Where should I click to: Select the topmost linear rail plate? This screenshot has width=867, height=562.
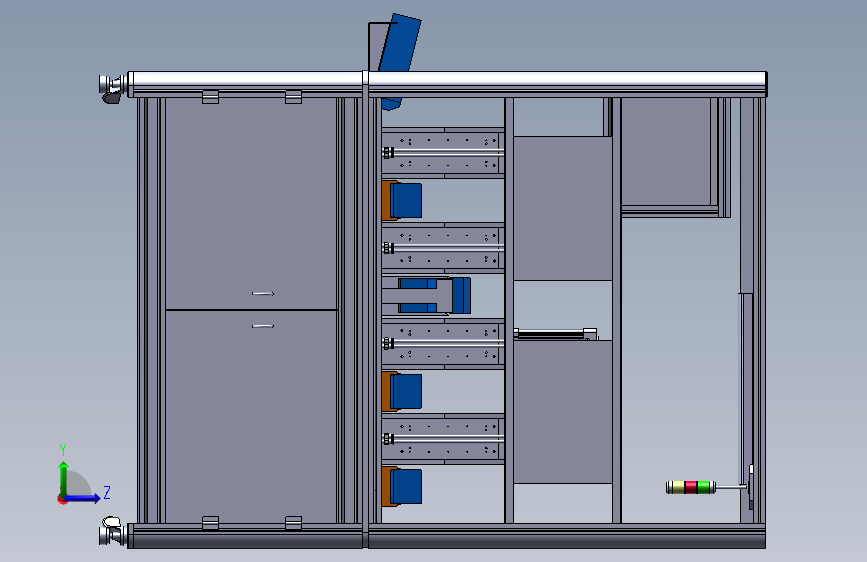point(443,153)
